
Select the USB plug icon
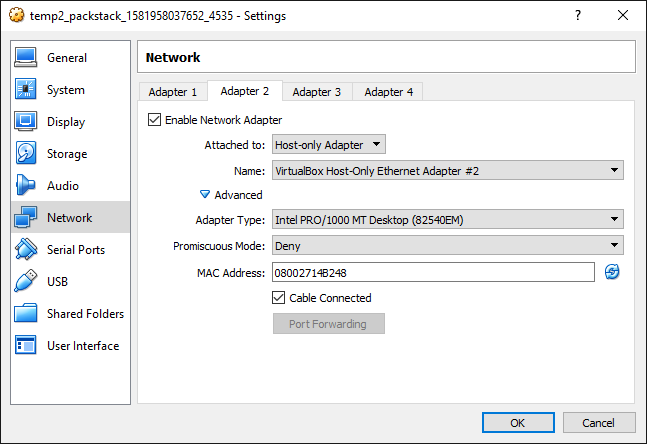click(26, 281)
